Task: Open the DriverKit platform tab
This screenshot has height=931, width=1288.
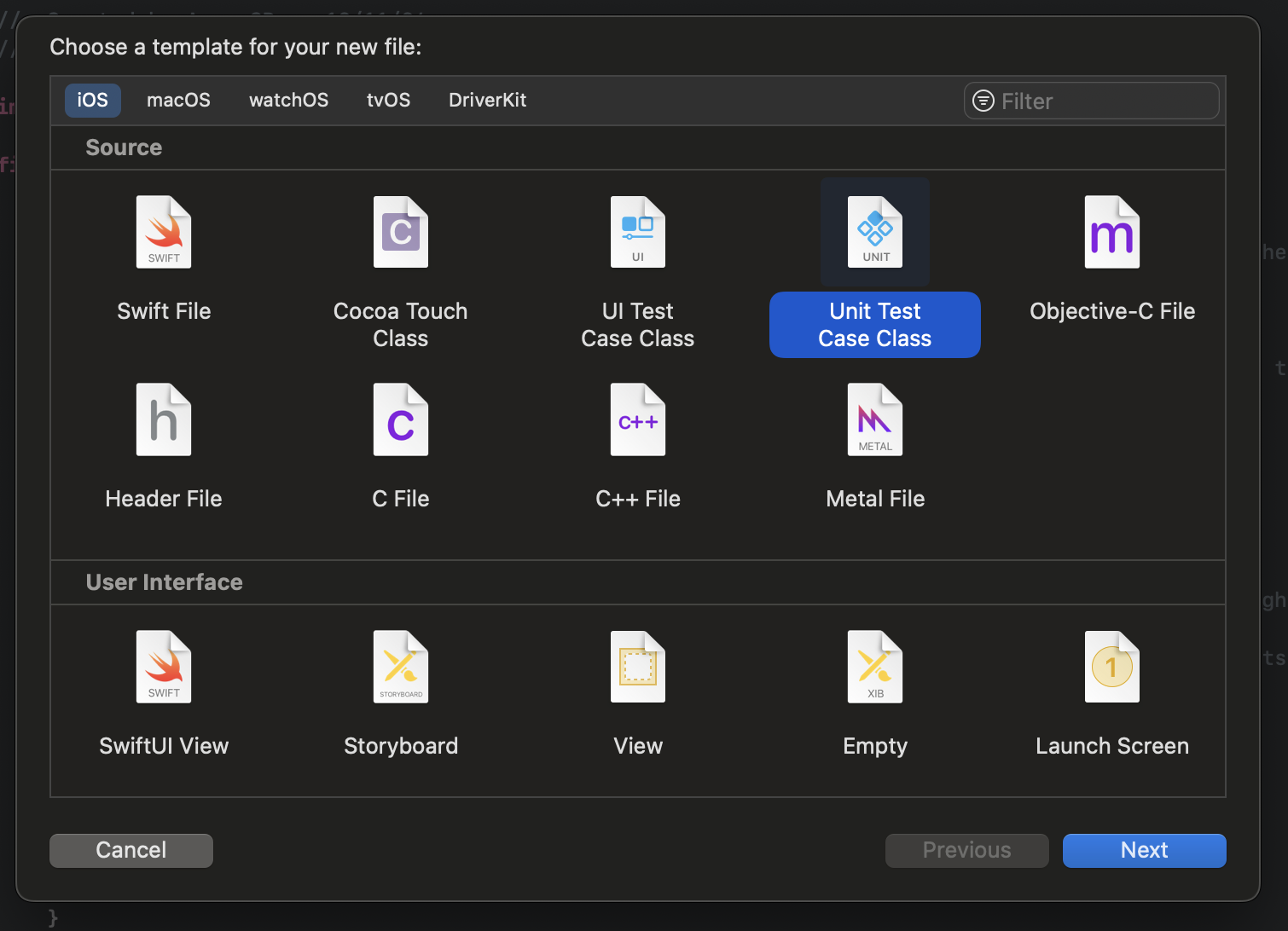Action: pos(487,100)
